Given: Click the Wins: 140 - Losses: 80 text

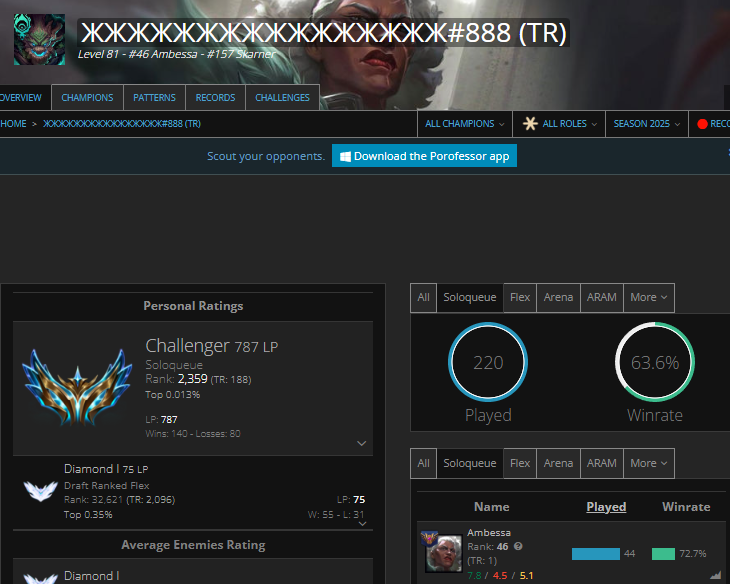Looking at the screenshot, I should 193,434.
